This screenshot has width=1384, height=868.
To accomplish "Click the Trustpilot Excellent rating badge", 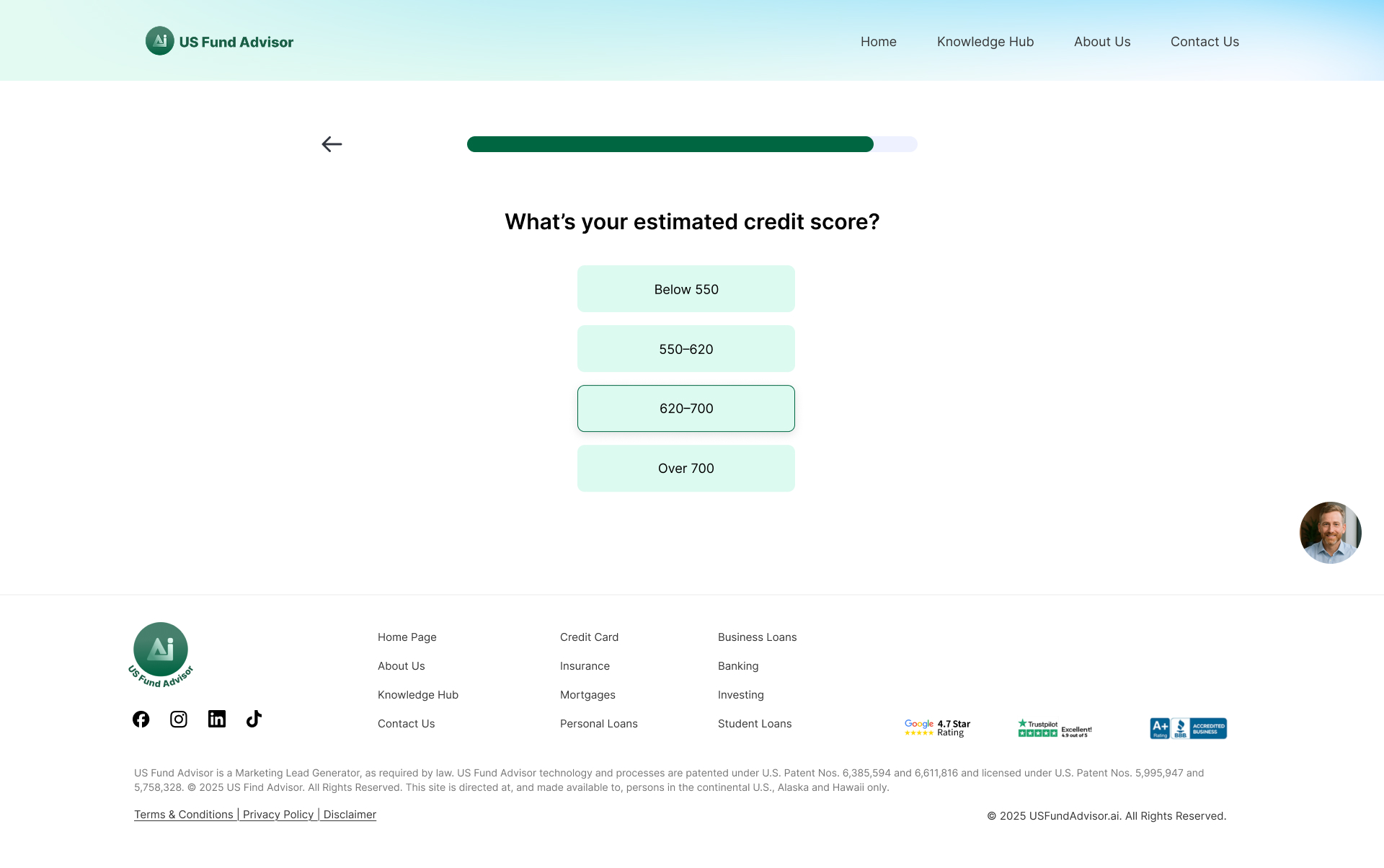I will (x=1055, y=728).
